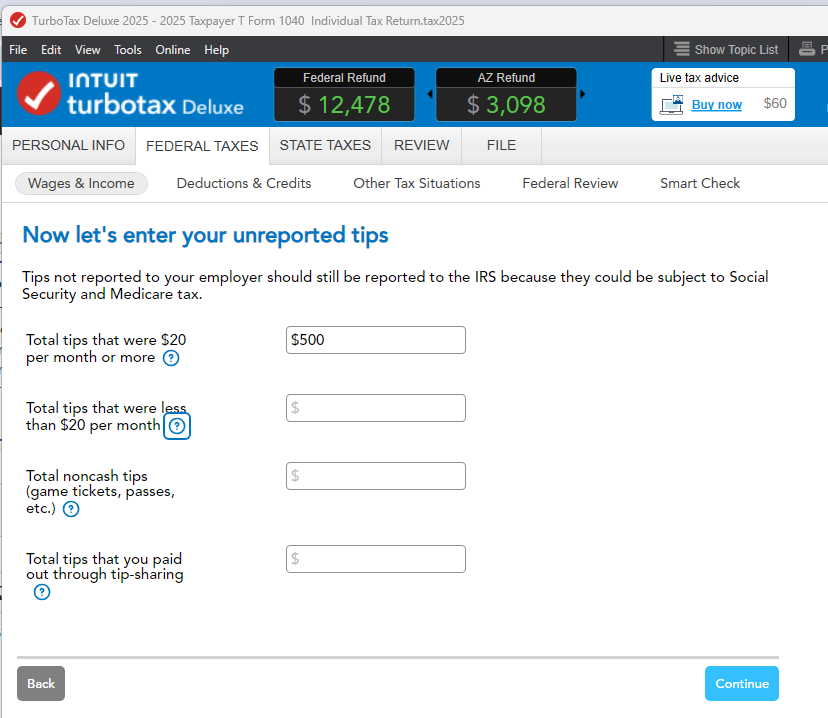Click the TurboTax title bar app icon
Viewport: 828px width, 718px height.
pyautogui.click(x=18, y=21)
